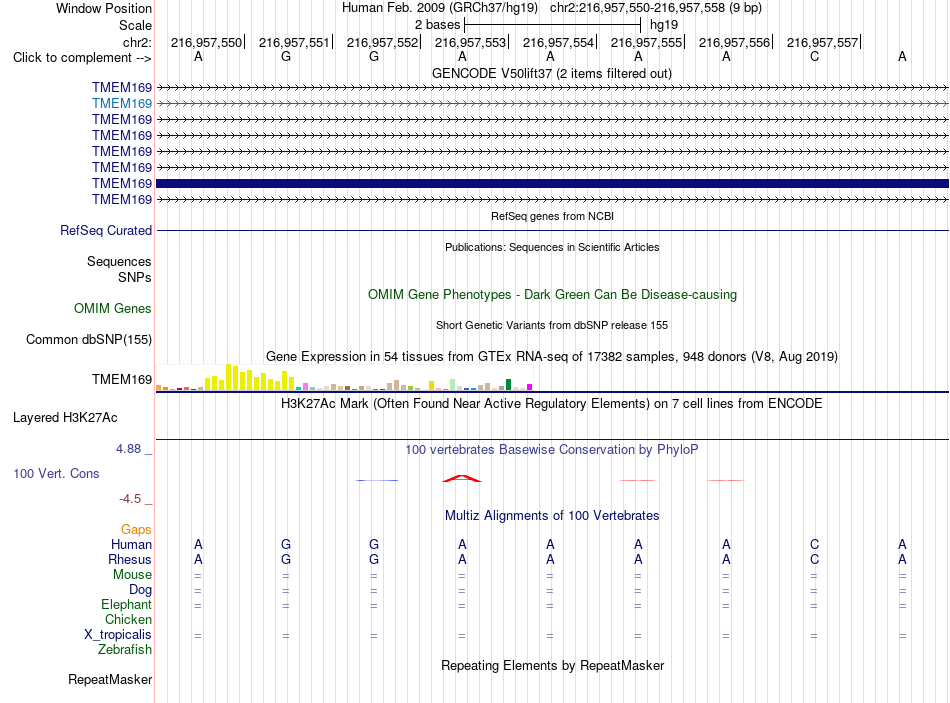Open the GTEx tissue expression bar chart

(x=344, y=377)
